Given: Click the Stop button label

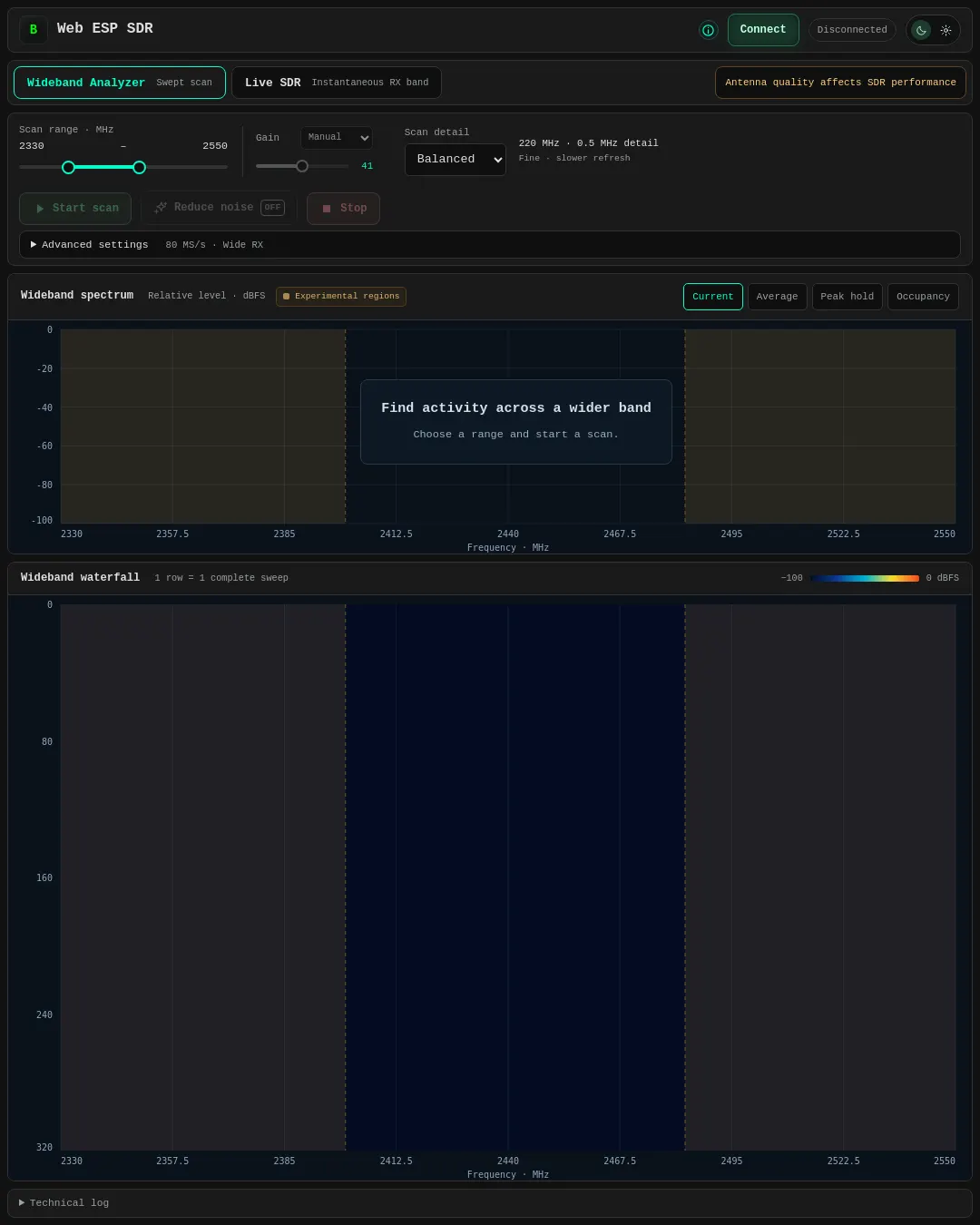Looking at the screenshot, I should [354, 209].
